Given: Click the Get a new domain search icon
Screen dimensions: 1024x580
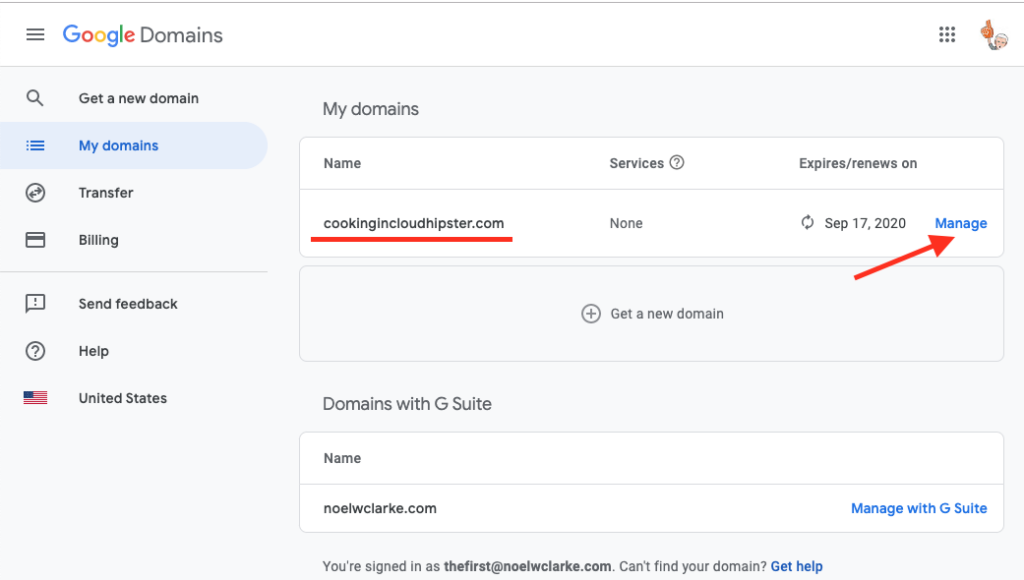Looking at the screenshot, I should tap(35, 98).
